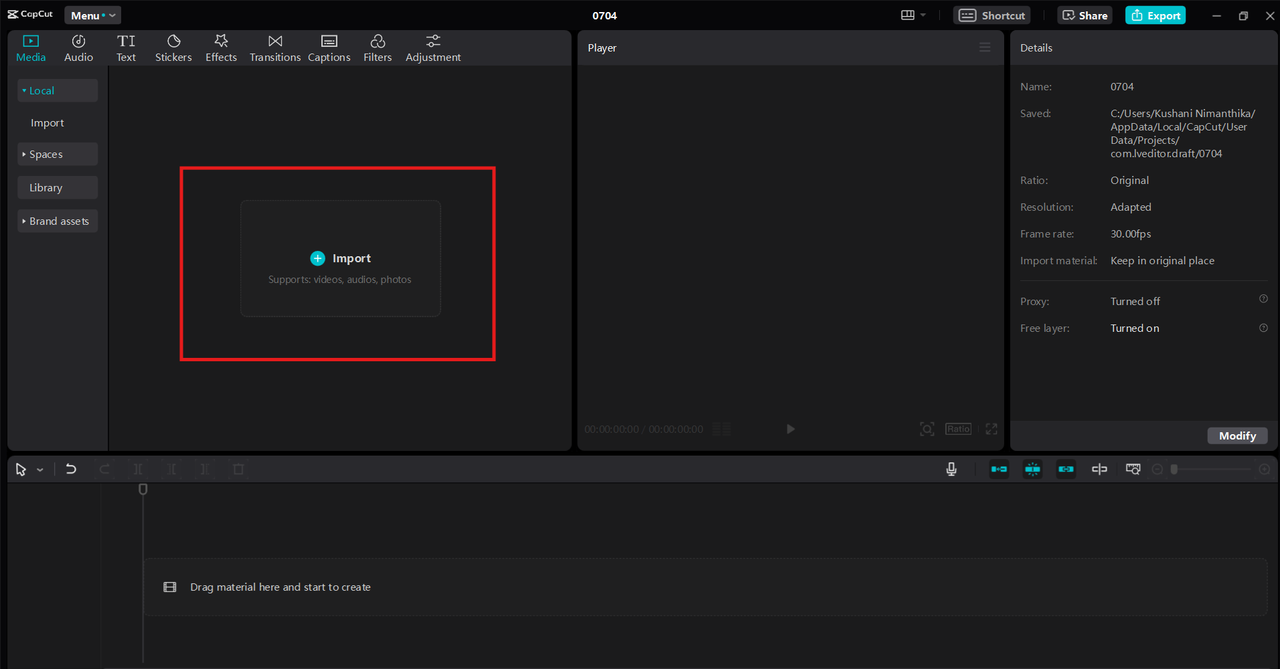The image size is (1280, 669).
Task: Undo the last action
Action: [71, 469]
